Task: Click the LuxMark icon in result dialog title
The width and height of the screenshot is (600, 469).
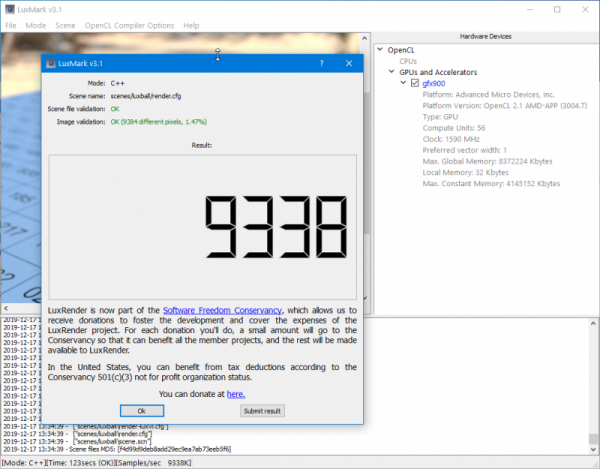Action: [52, 62]
